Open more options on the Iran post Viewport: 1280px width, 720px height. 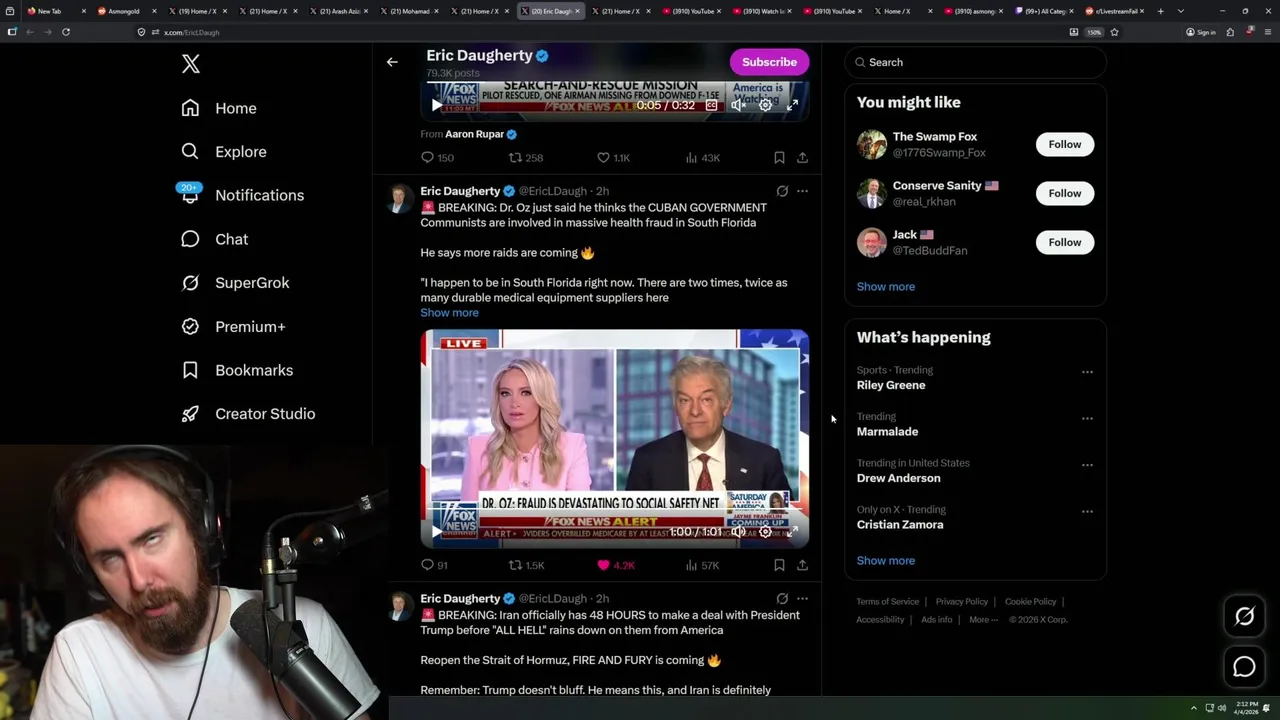point(802,599)
